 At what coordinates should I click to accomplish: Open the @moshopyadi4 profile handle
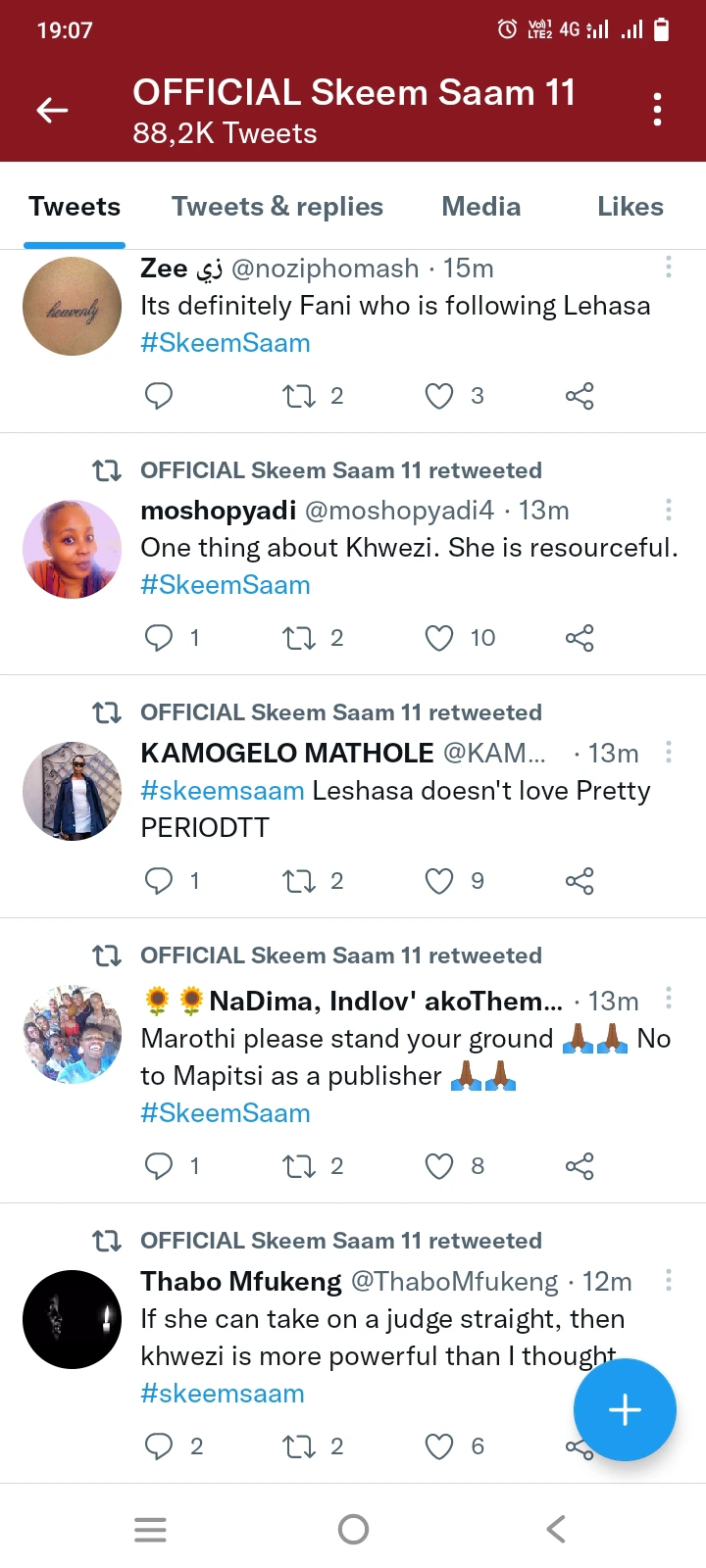(x=399, y=511)
